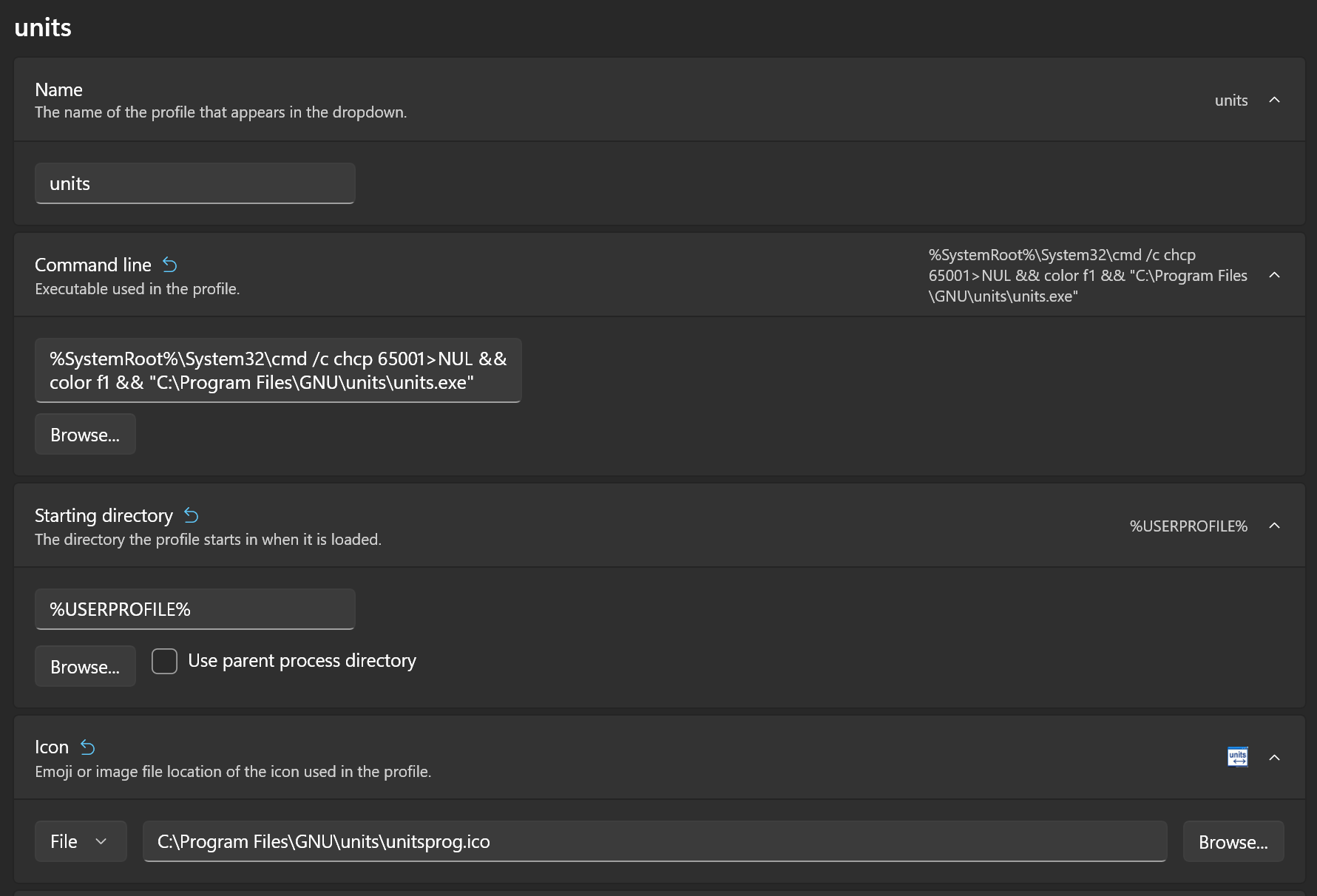Collapse the Command line section chevron
The height and width of the screenshot is (896, 1317).
coord(1274,275)
